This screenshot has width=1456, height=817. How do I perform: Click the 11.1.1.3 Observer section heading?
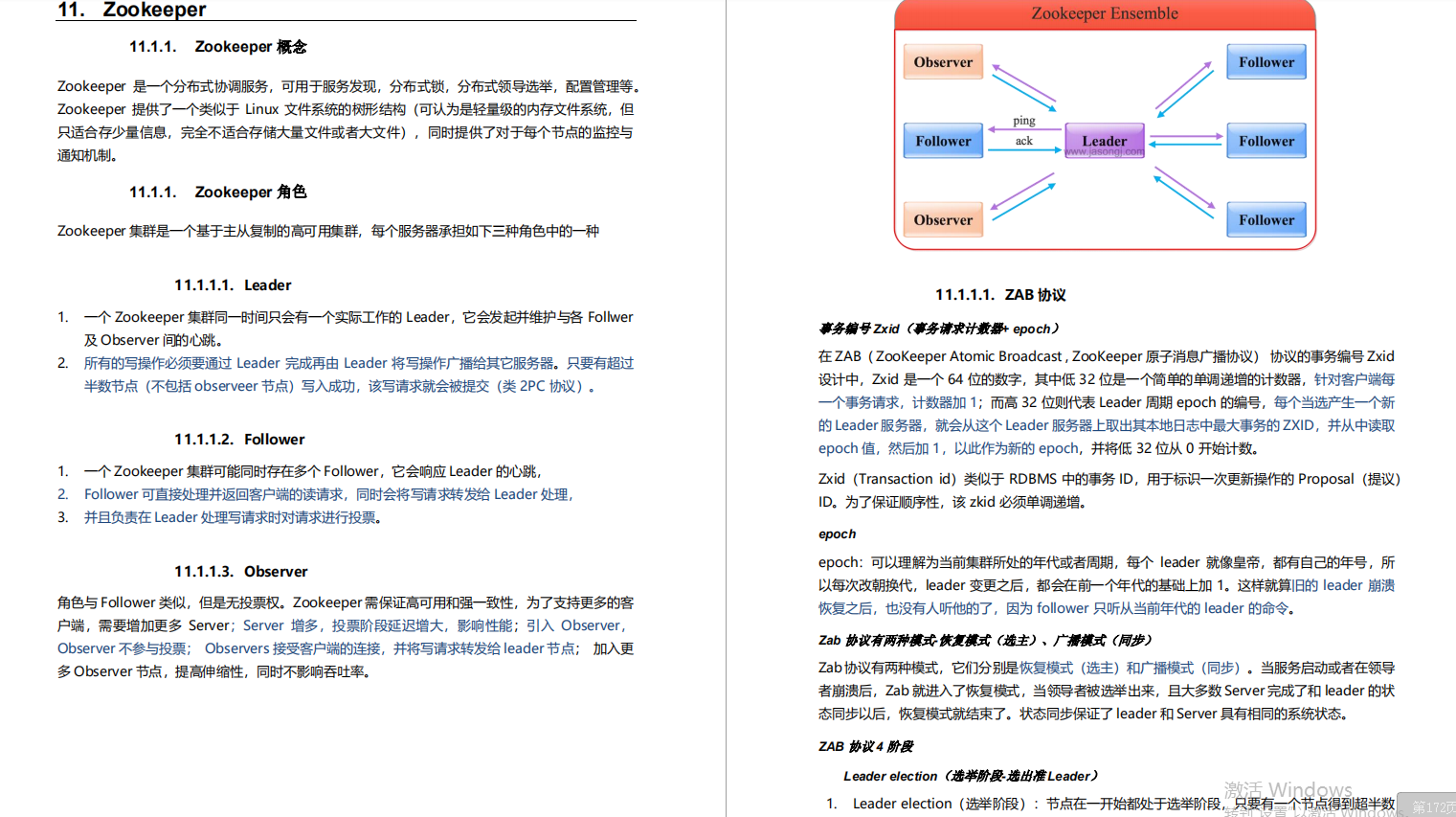click(x=239, y=571)
